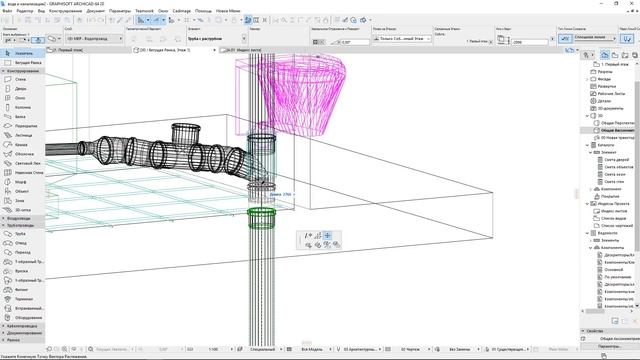Open the Параметры menu
640x360 pixels.
click(x=120, y=11)
